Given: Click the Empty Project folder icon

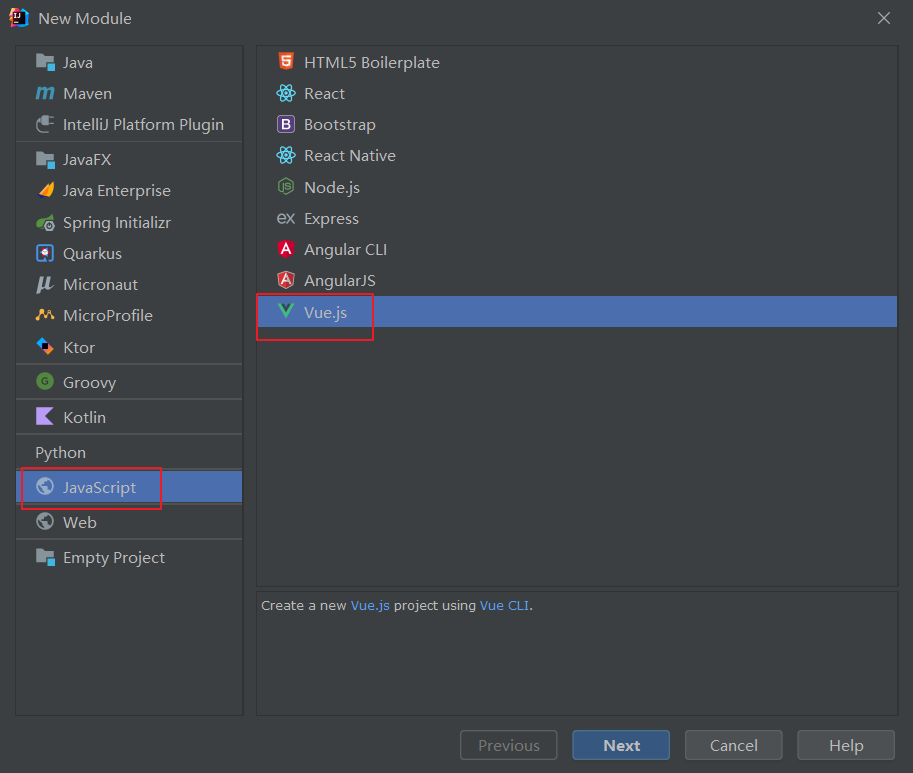Looking at the screenshot, I should pyautogui.click(x=45, y=557).
